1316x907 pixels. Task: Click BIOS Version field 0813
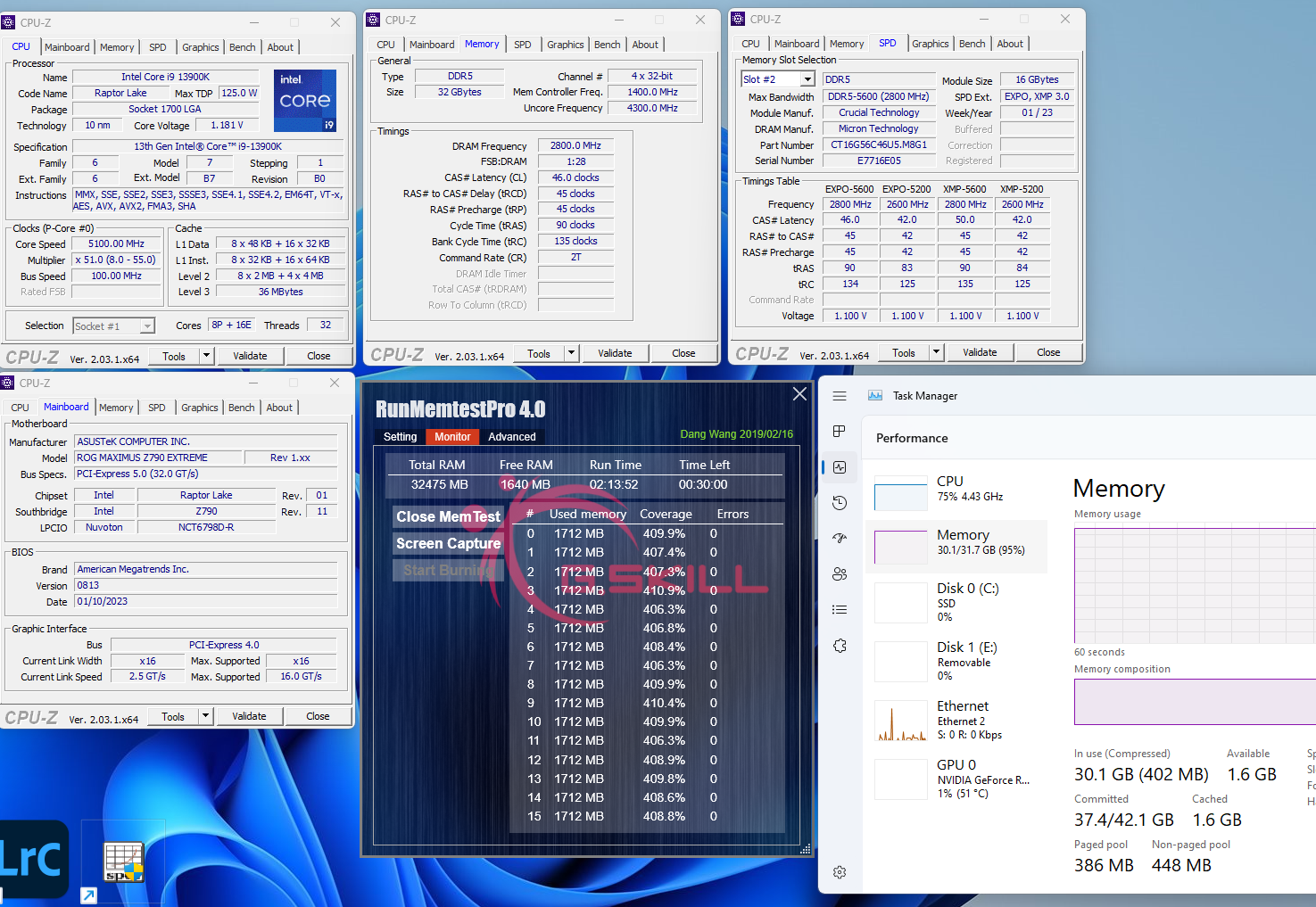point(206,586)
